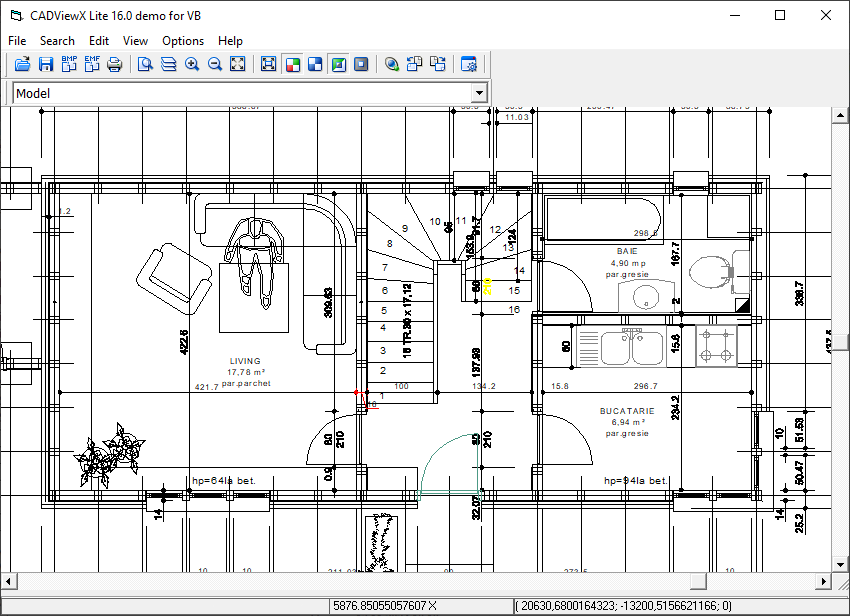Click the Print icon in toolbar

click(x=115, y=64)
